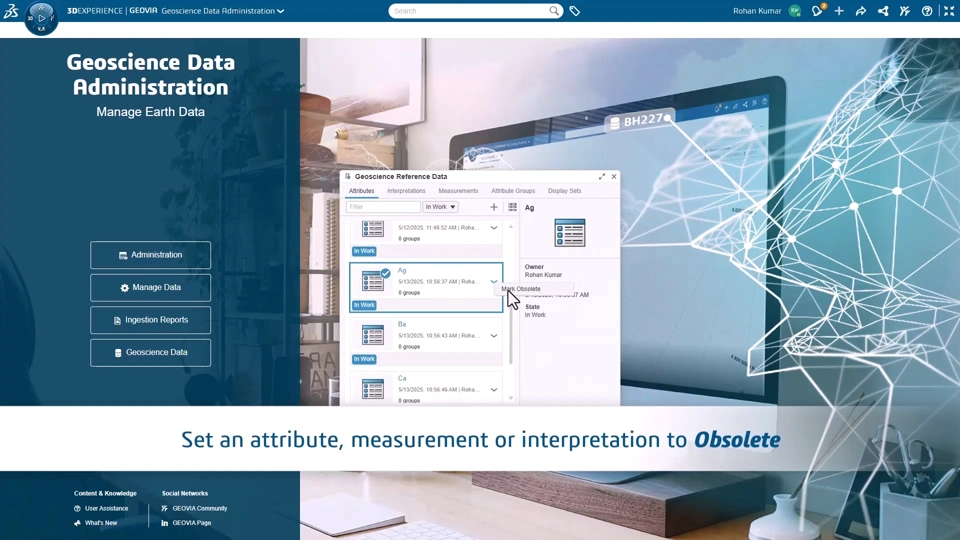The height and width of the screenshot is (540, 960).
Task: Expand chevron on Ag attribute row
Action: point(493,282)
